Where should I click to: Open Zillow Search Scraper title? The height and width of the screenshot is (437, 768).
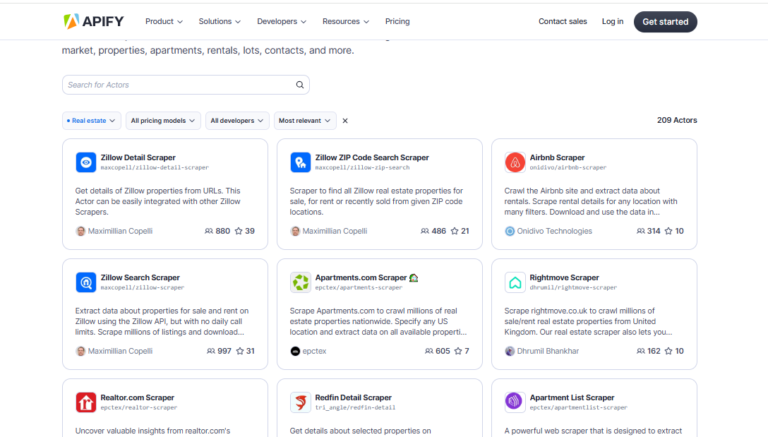click(x=140, y=278)
